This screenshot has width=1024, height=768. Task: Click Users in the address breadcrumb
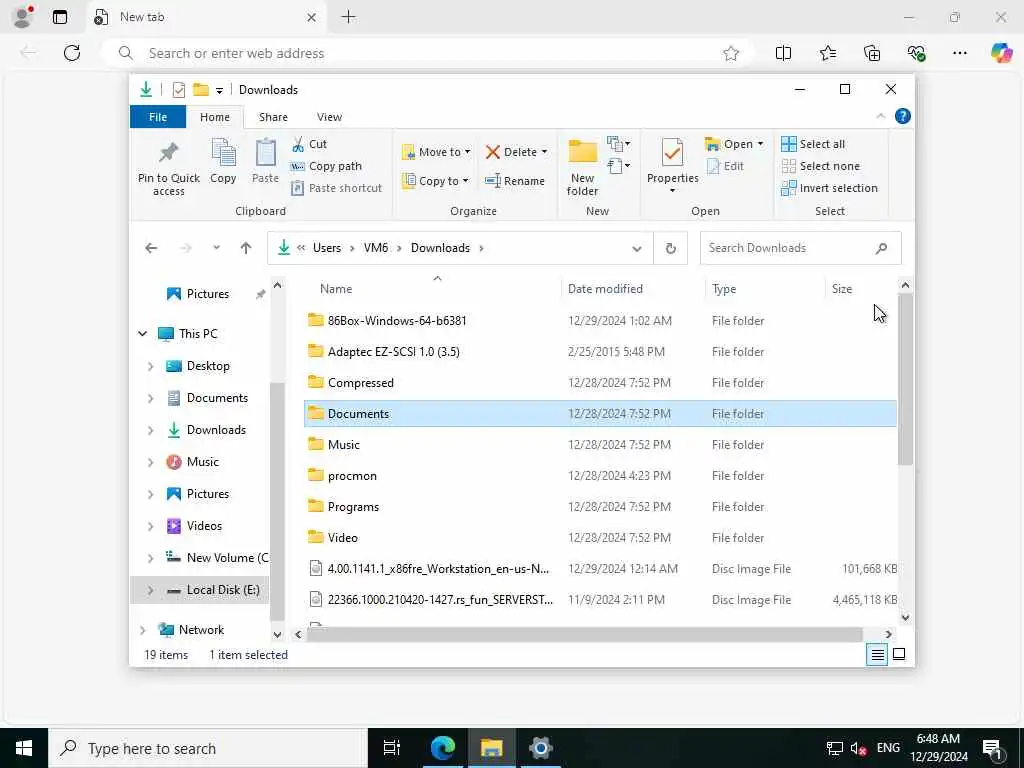327,248
